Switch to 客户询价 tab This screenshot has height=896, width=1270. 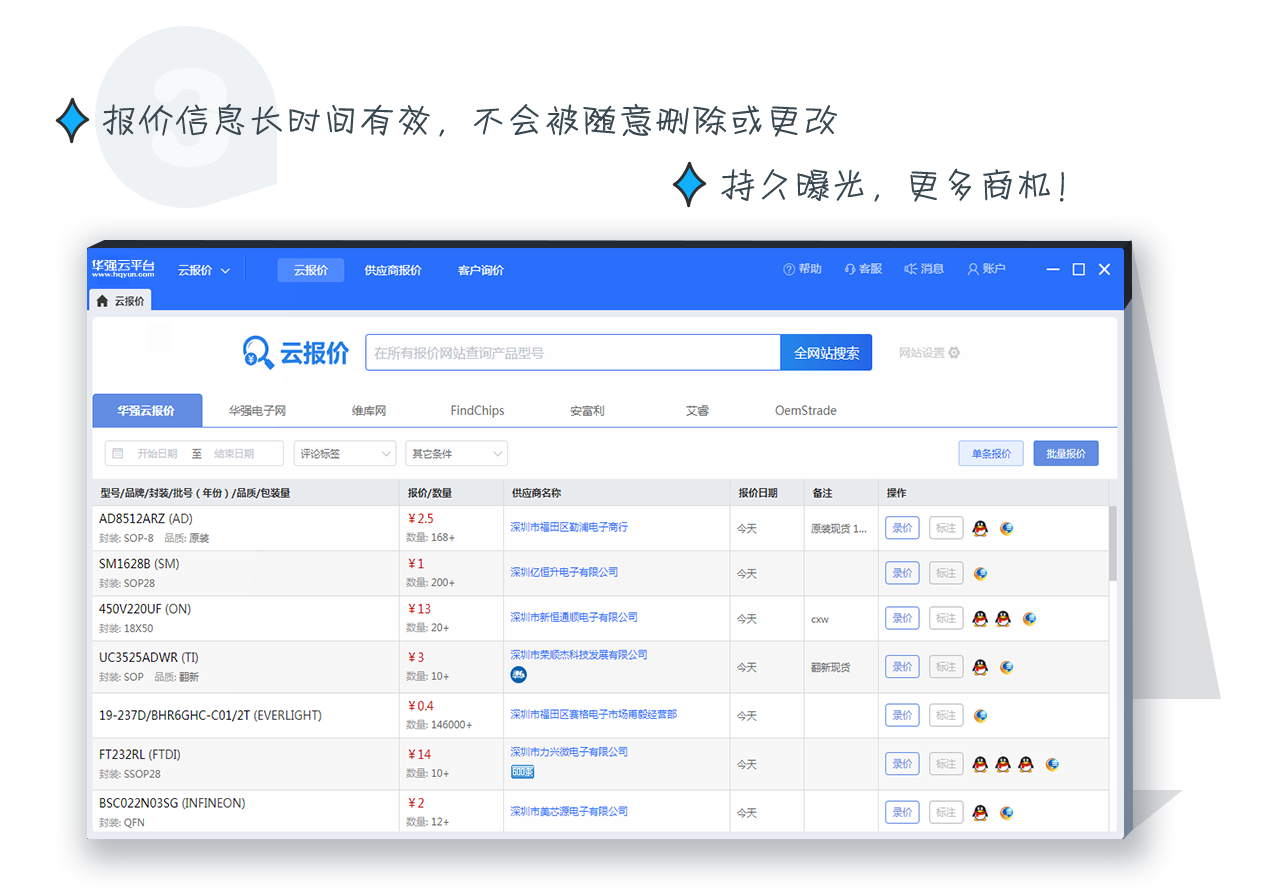click(x=481, y=270)
